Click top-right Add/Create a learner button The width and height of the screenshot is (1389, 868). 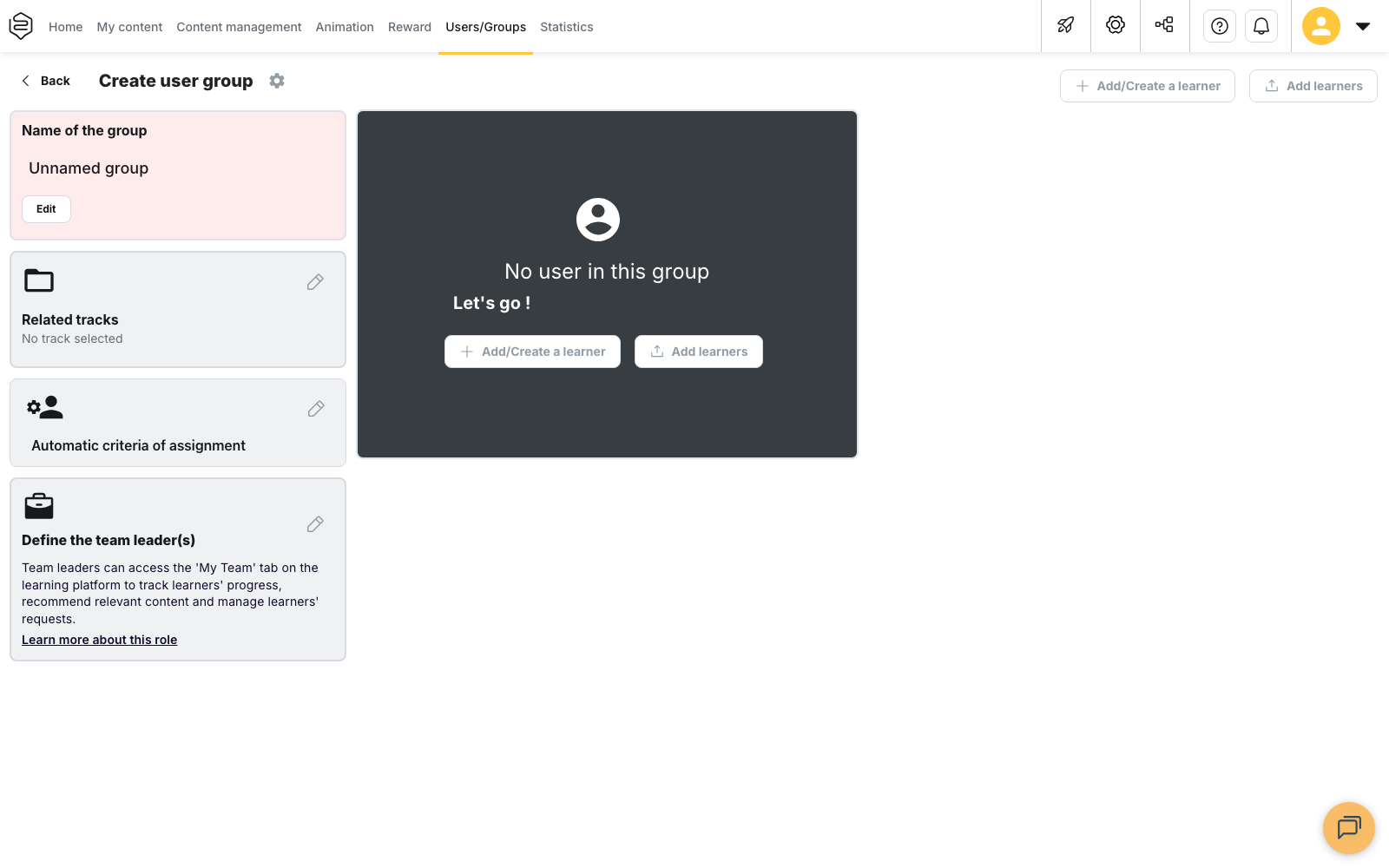pos(1148,86)
